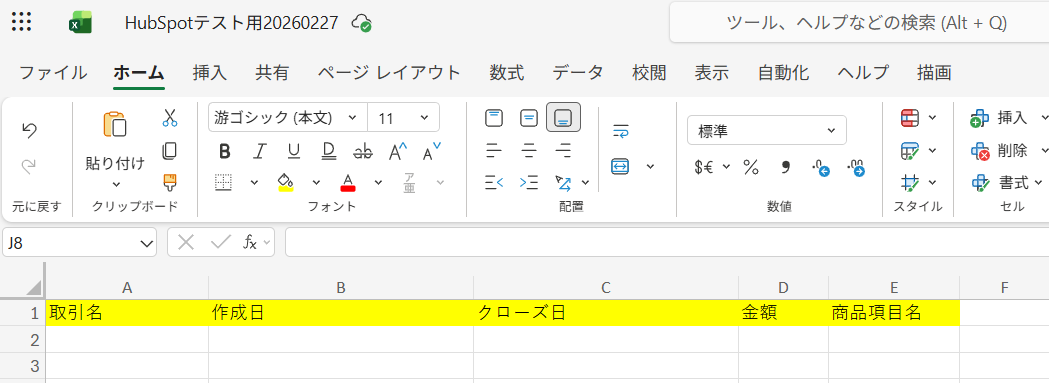Expand merge options dropdown arrow

click(x=650, y=166)
